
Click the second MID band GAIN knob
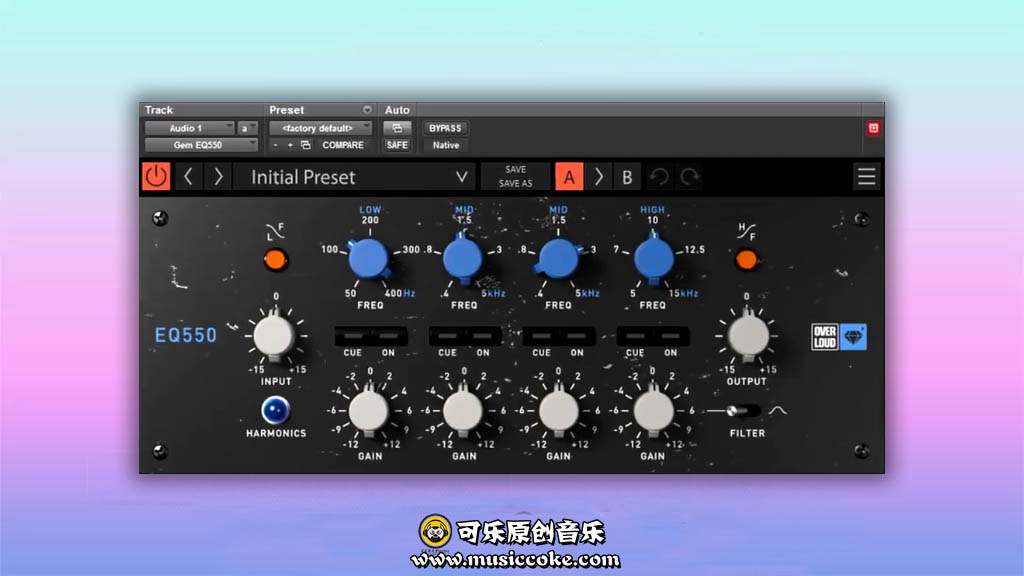click(558, 412)
